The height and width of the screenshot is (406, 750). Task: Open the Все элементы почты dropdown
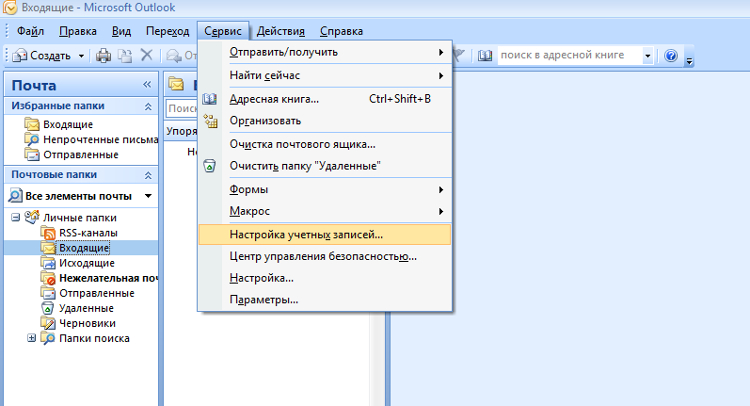pos(148,196)
